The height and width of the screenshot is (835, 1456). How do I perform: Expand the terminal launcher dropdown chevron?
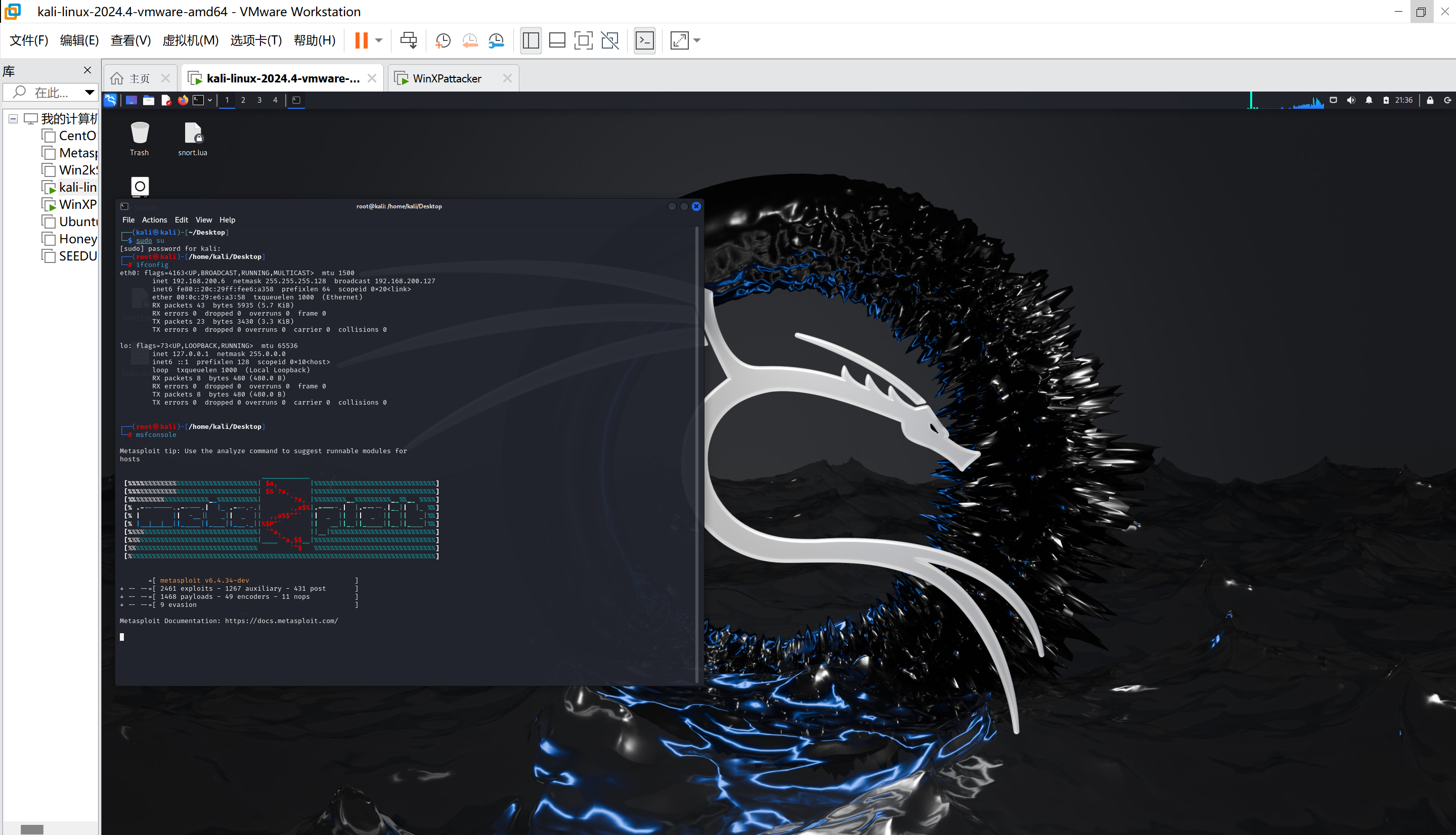[210, 100]
